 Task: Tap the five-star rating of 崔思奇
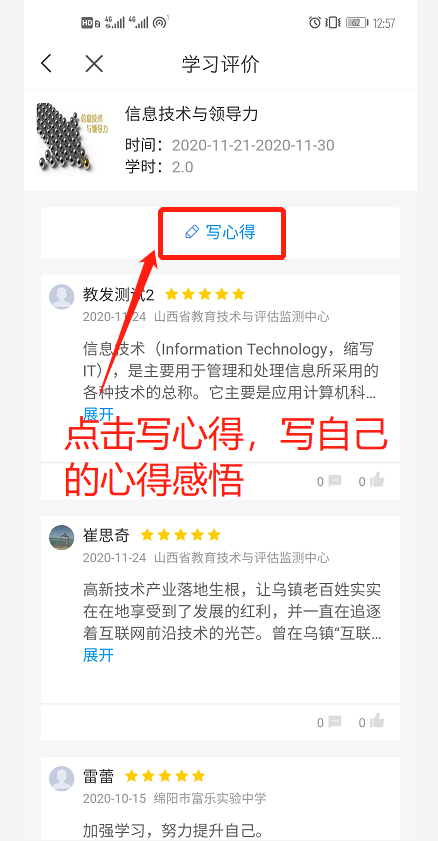pyautogui.click(x=181, y=535)
